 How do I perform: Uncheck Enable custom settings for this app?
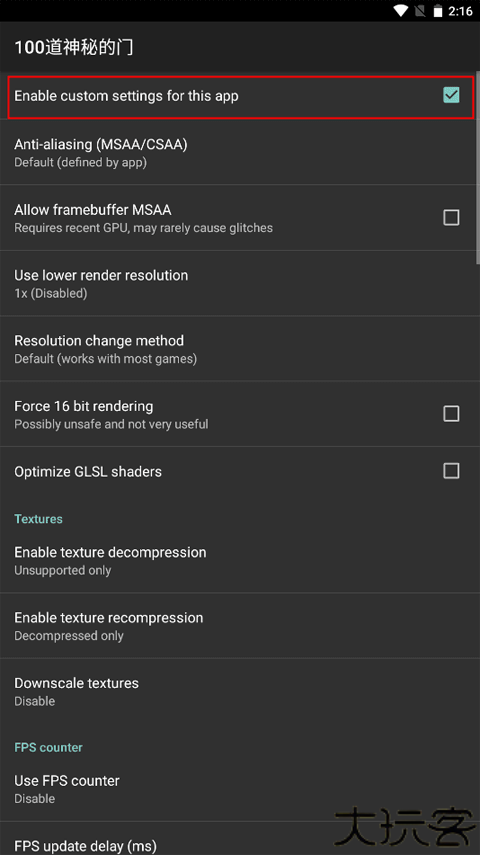coord(451,95)
